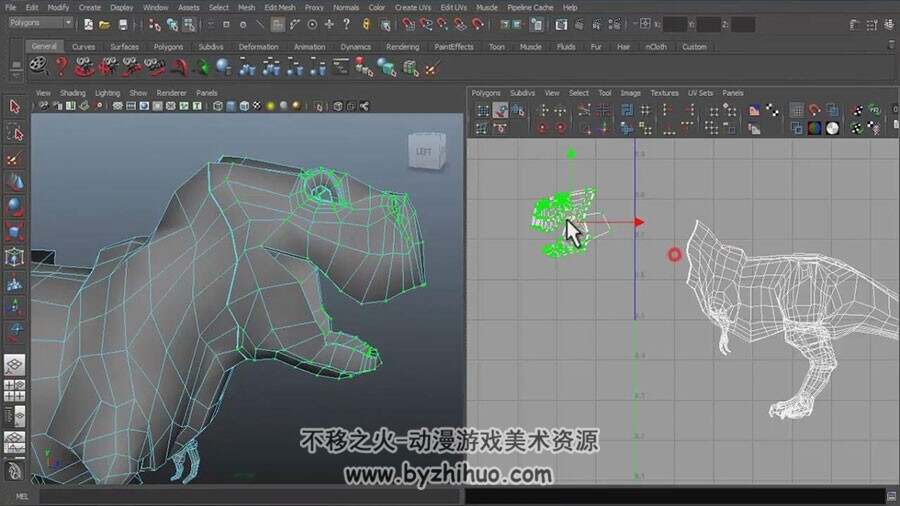The width and height of the screenshot is (900, 506).
Task: Open the UV editor UV Sets menu
Action: (700, 92)
